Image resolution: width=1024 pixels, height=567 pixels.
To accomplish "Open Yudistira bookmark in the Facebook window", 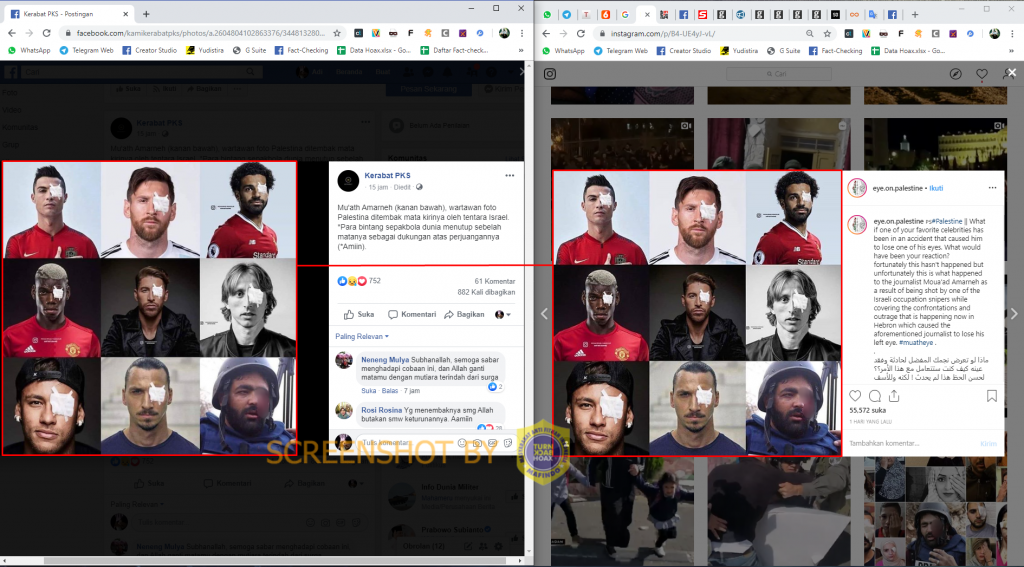I will click(x=204, y=50).
